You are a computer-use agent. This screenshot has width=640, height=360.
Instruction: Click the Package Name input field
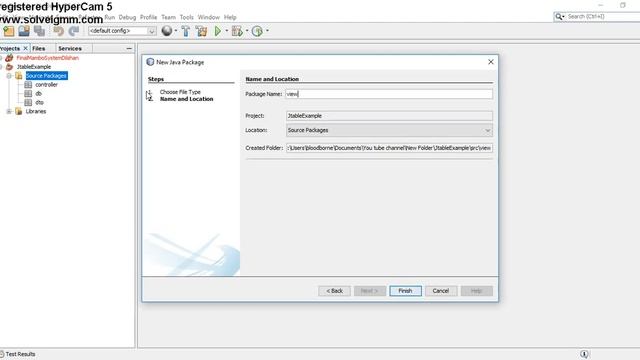(389, 94)
